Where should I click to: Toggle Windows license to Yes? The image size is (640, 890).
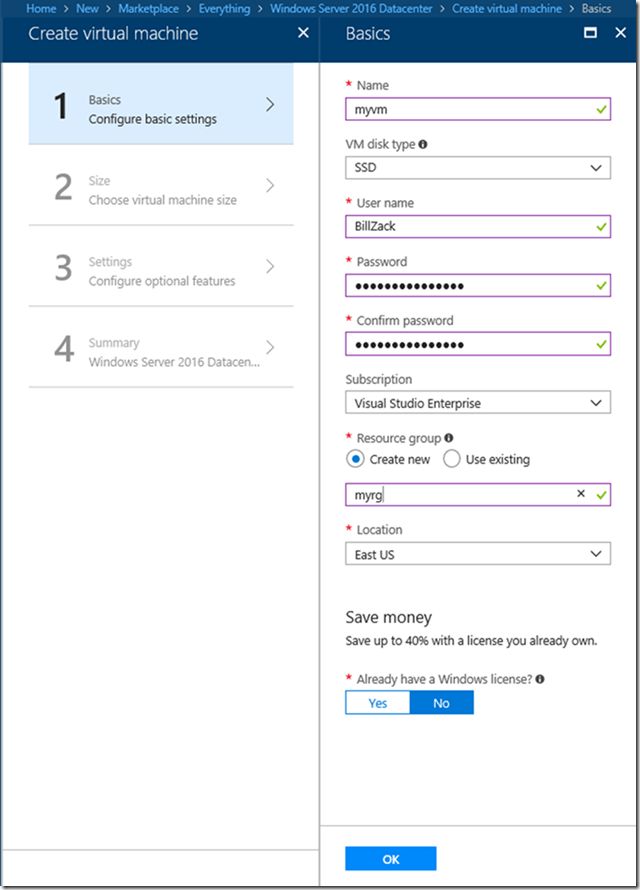[x=378, y=703]
